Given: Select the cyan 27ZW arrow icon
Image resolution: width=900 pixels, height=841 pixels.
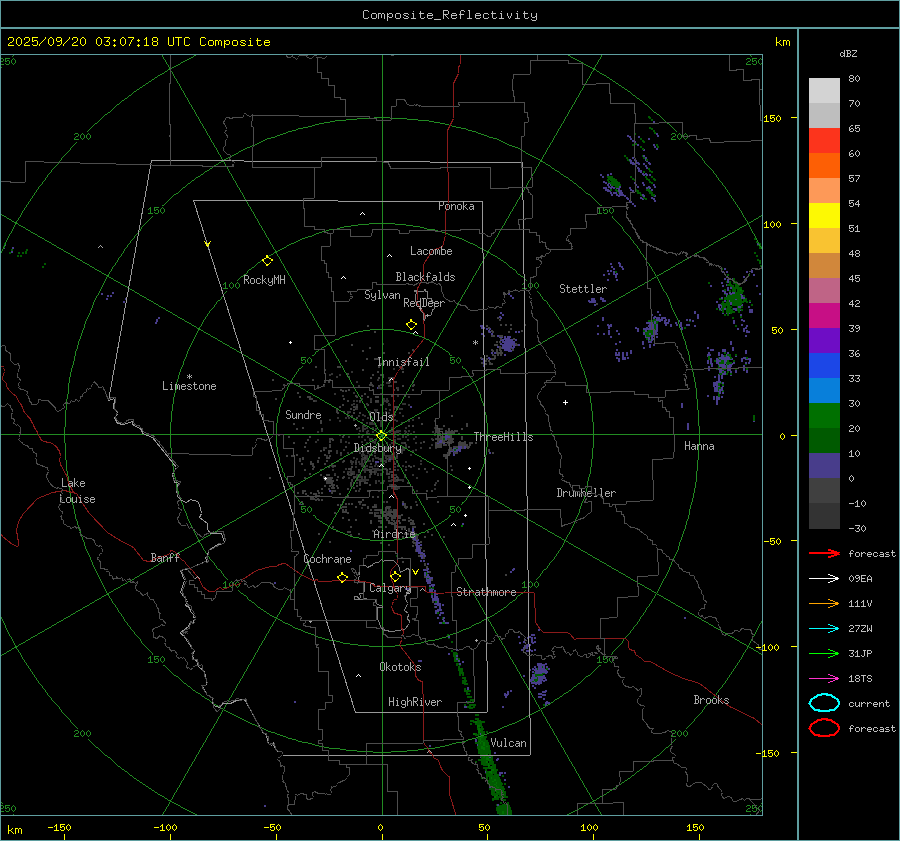Looking at the screenshot, I should [824, 628].
